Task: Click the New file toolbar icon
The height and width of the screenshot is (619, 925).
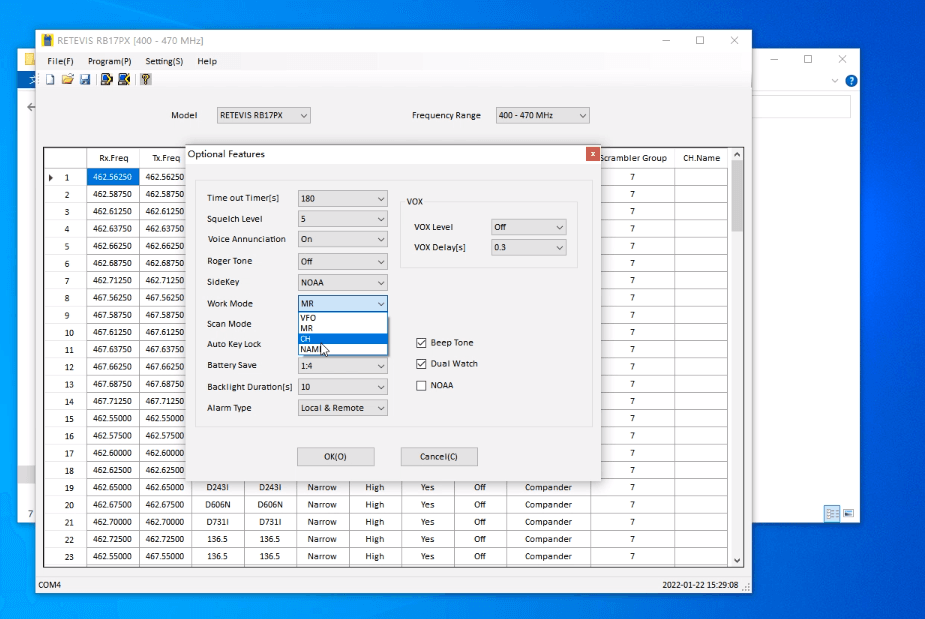Action: click(49, 79)
